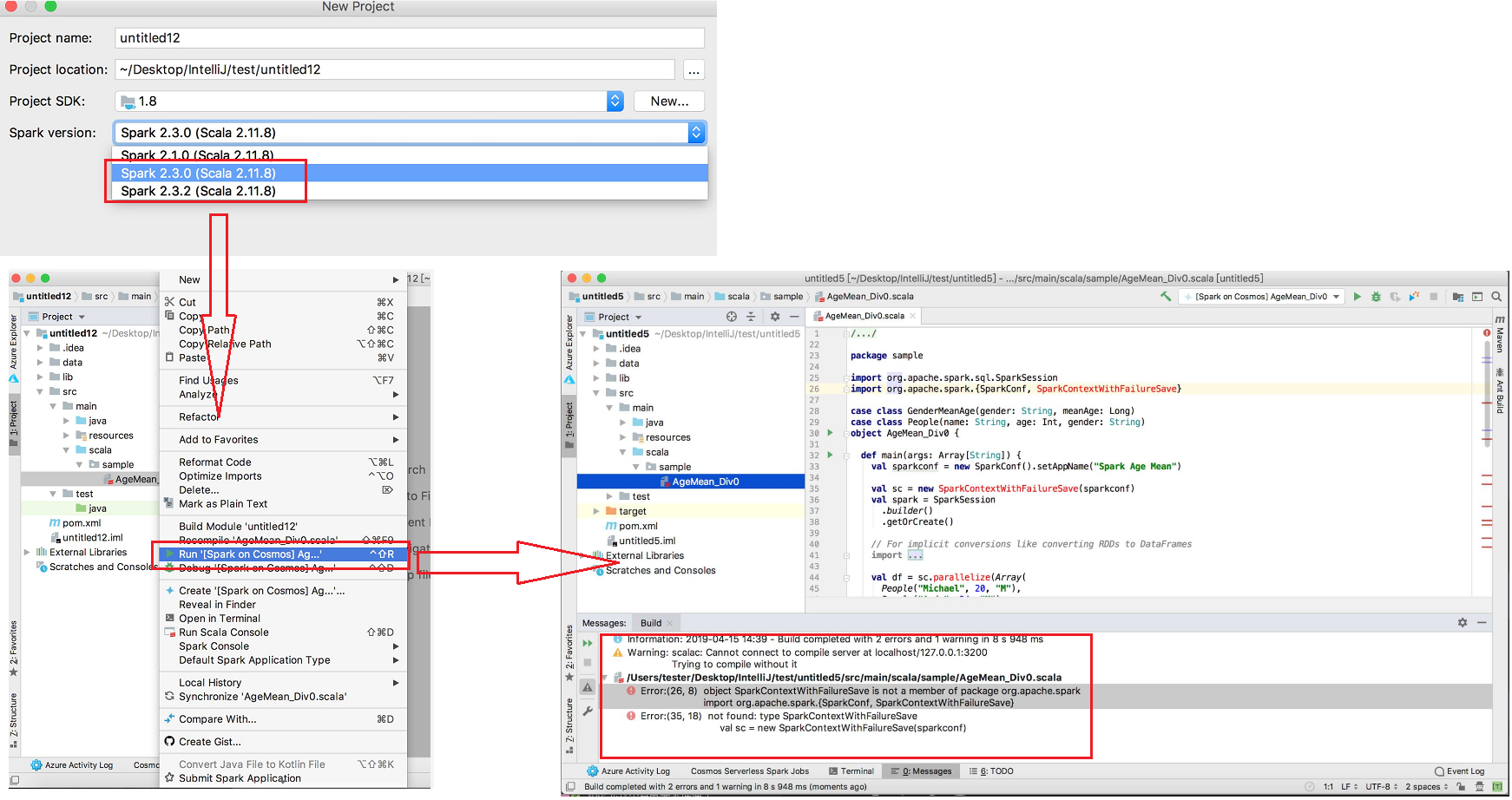
Task: Rerun the build using the double green arrows
Action: click(x=588, y=643)
